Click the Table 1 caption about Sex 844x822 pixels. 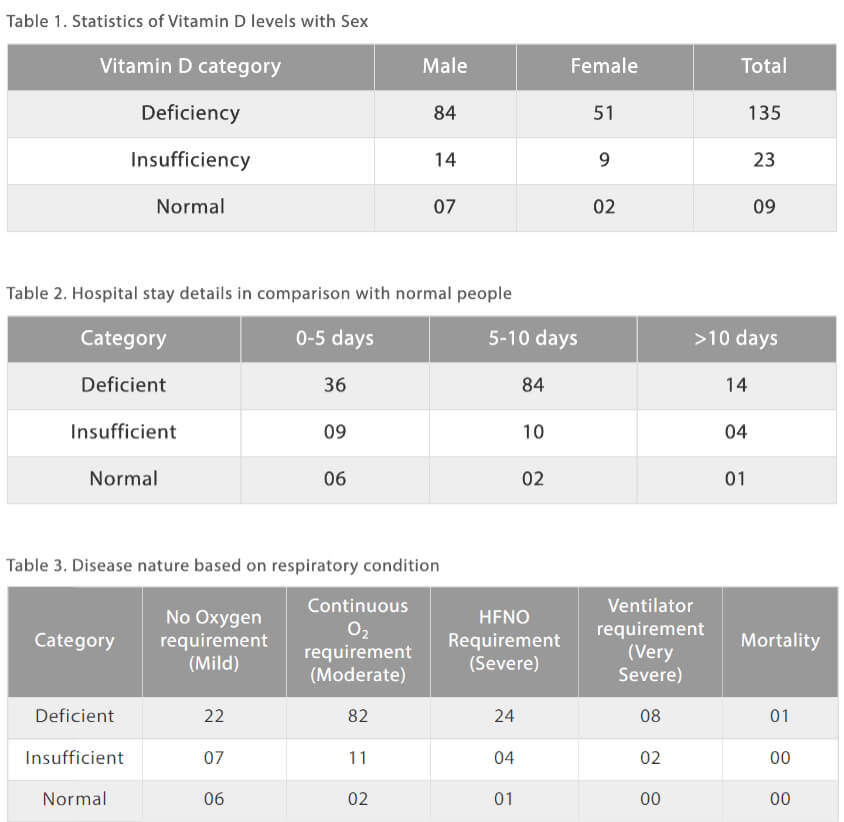pos(187,21)
